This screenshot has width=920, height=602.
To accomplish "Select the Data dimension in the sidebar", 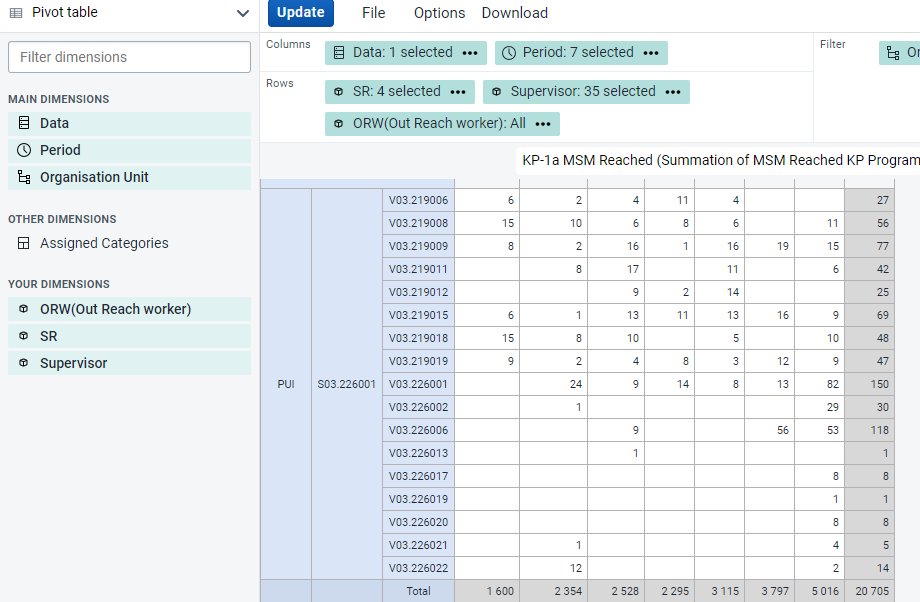I will tap(129, 123).
